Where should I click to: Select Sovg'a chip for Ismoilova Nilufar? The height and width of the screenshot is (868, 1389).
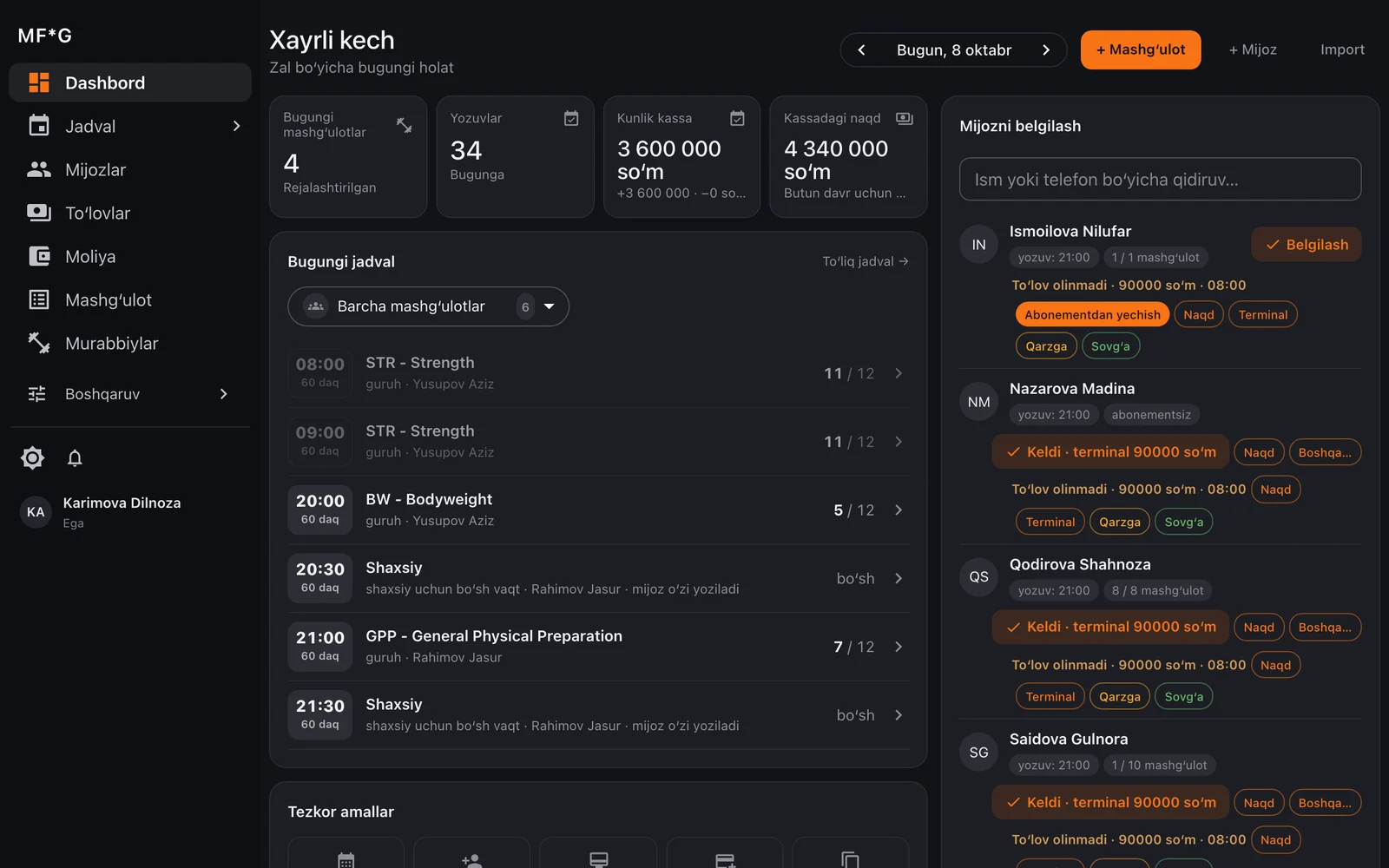click(x=1110, y=346)
